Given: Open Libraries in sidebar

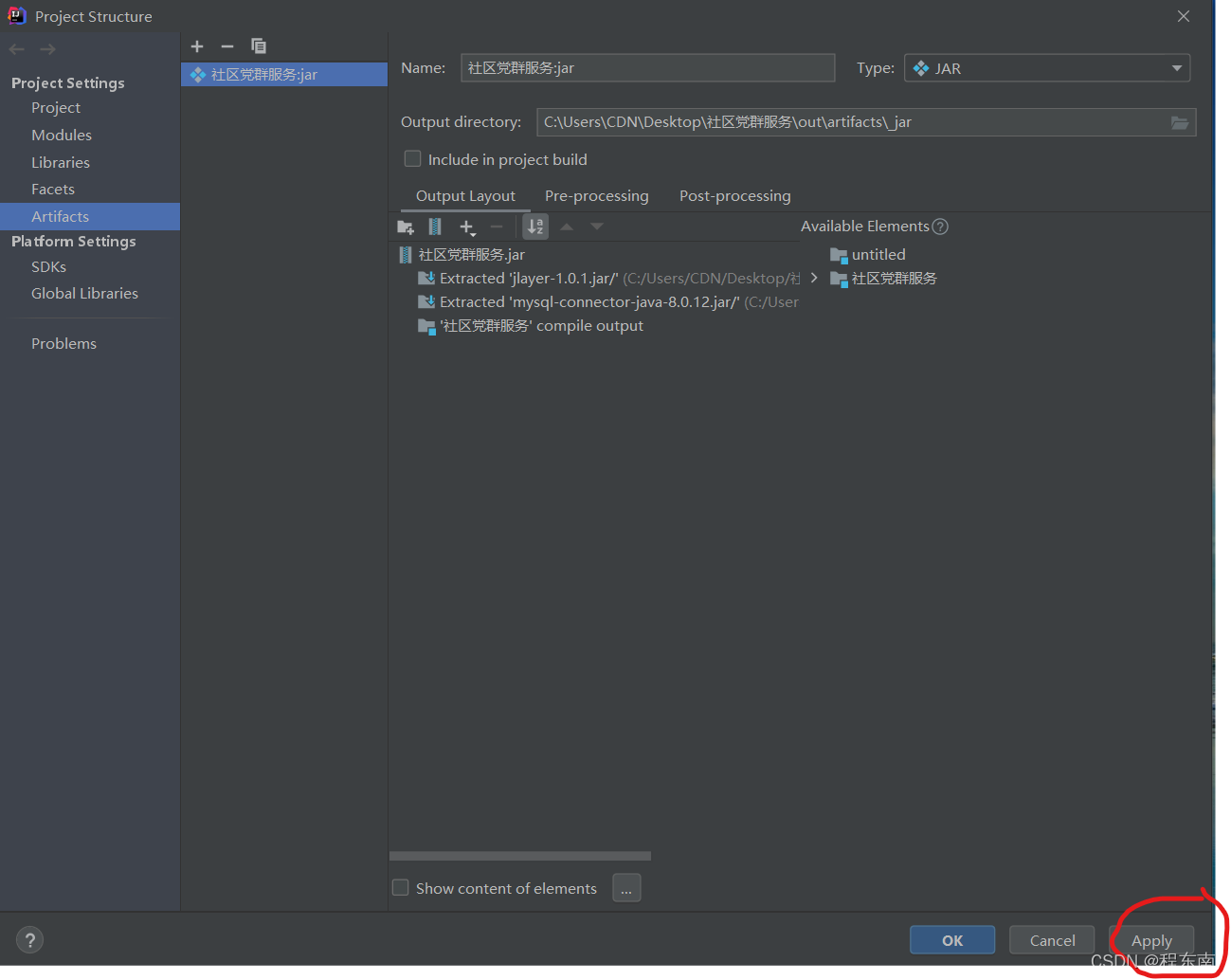Looking at the screenshot, I should click(x=61, y=163).
